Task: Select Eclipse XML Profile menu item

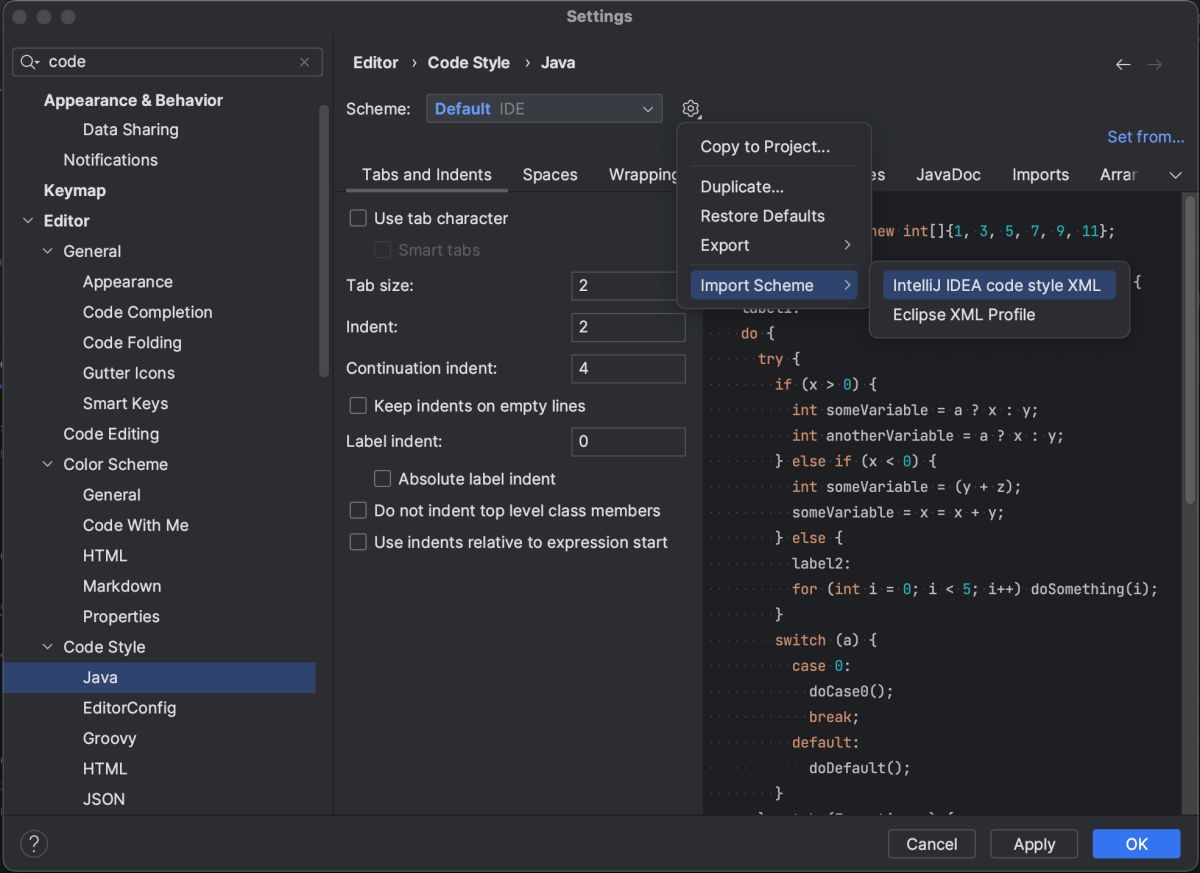Action: [x=963, y=315]
